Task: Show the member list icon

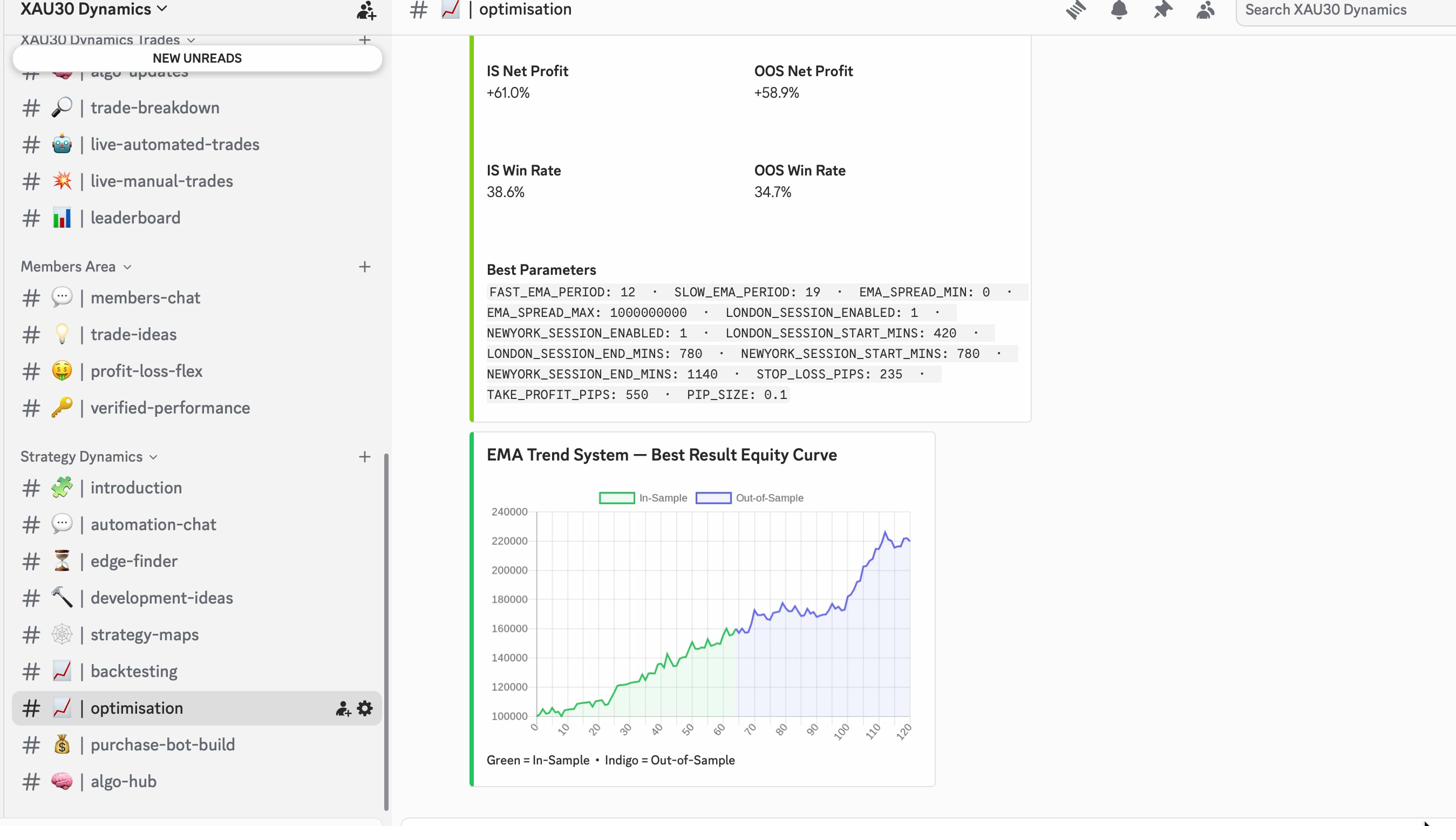Action: (1205, 10)
